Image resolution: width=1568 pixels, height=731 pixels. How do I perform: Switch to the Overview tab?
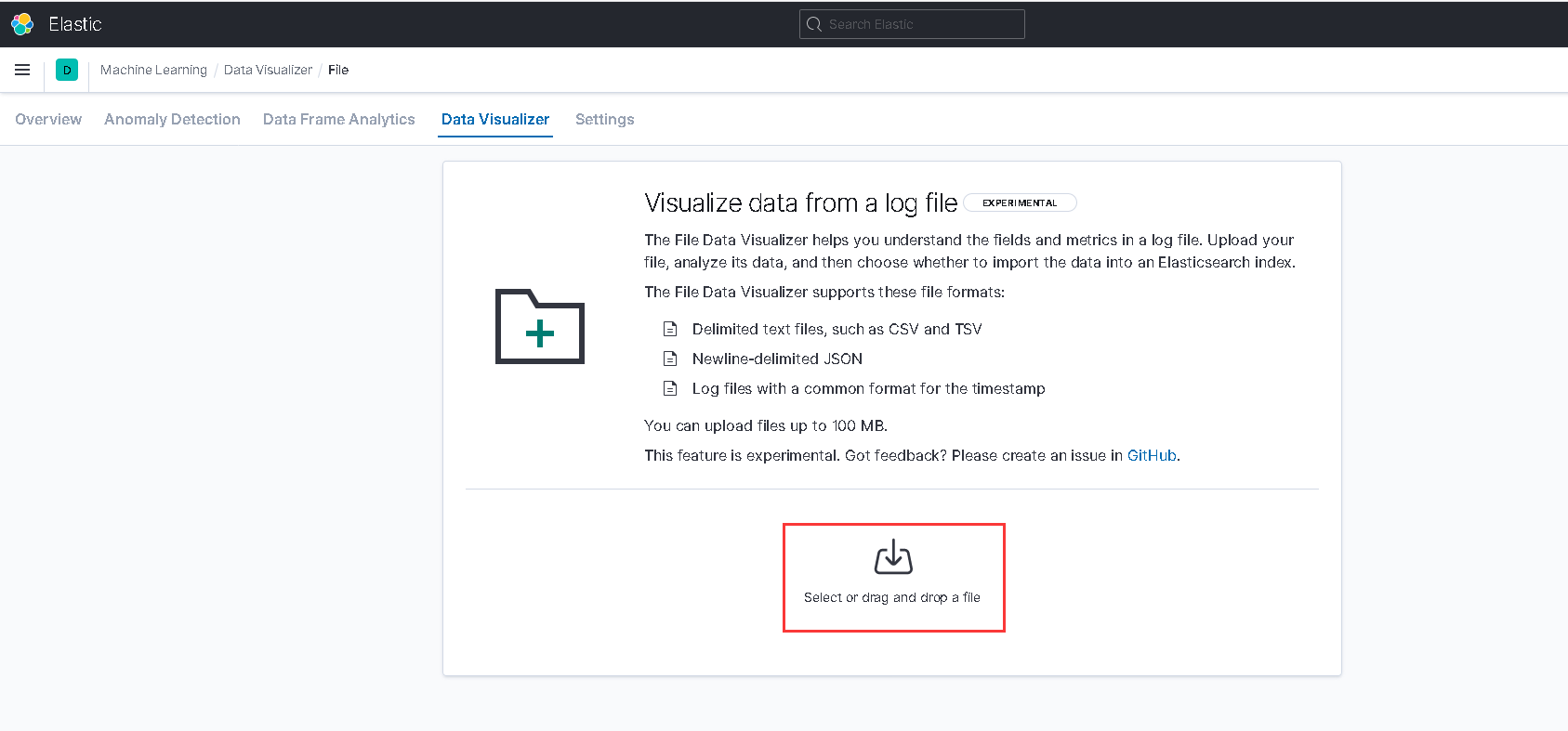click(48, 119)
